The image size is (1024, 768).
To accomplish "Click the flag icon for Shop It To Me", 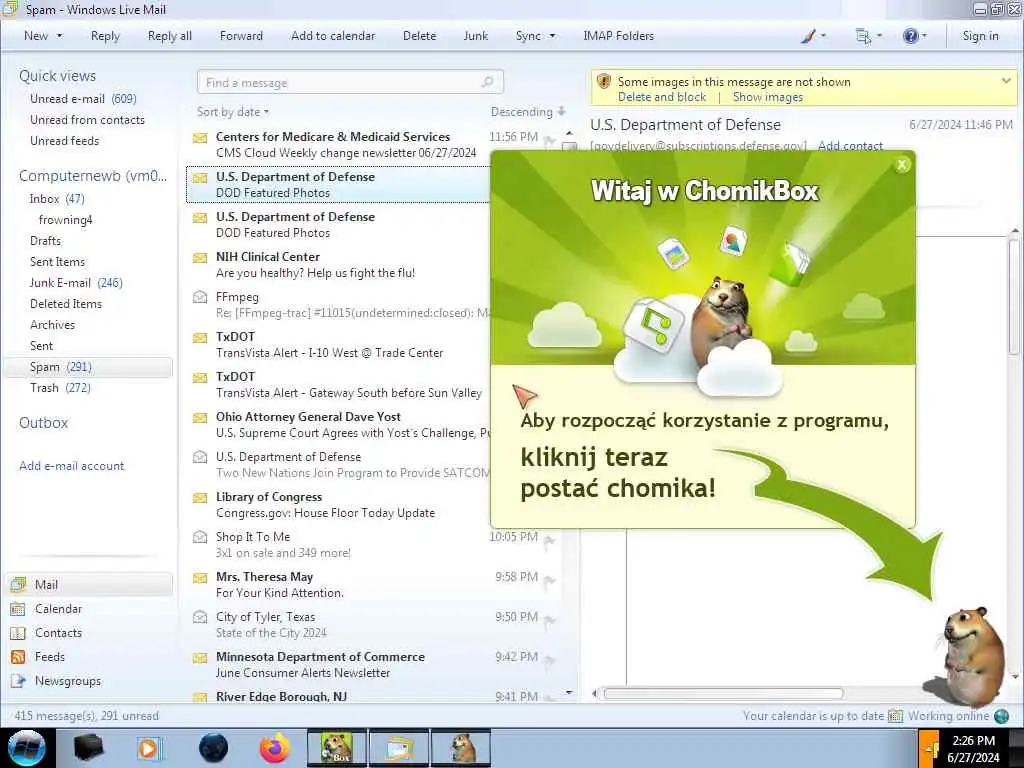I will 550,541.
